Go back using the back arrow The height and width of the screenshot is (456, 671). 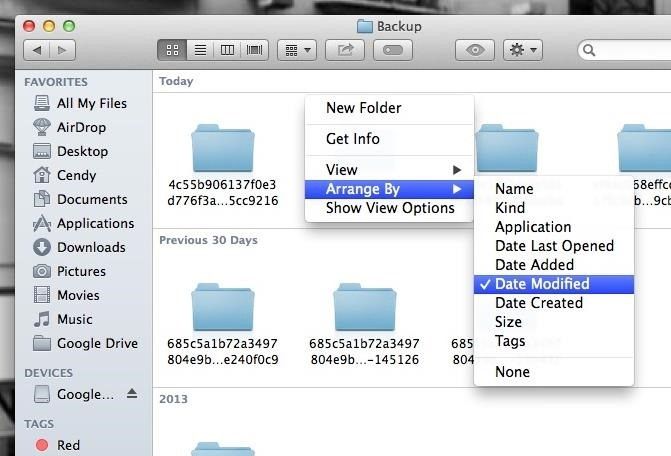pos(37,49)
